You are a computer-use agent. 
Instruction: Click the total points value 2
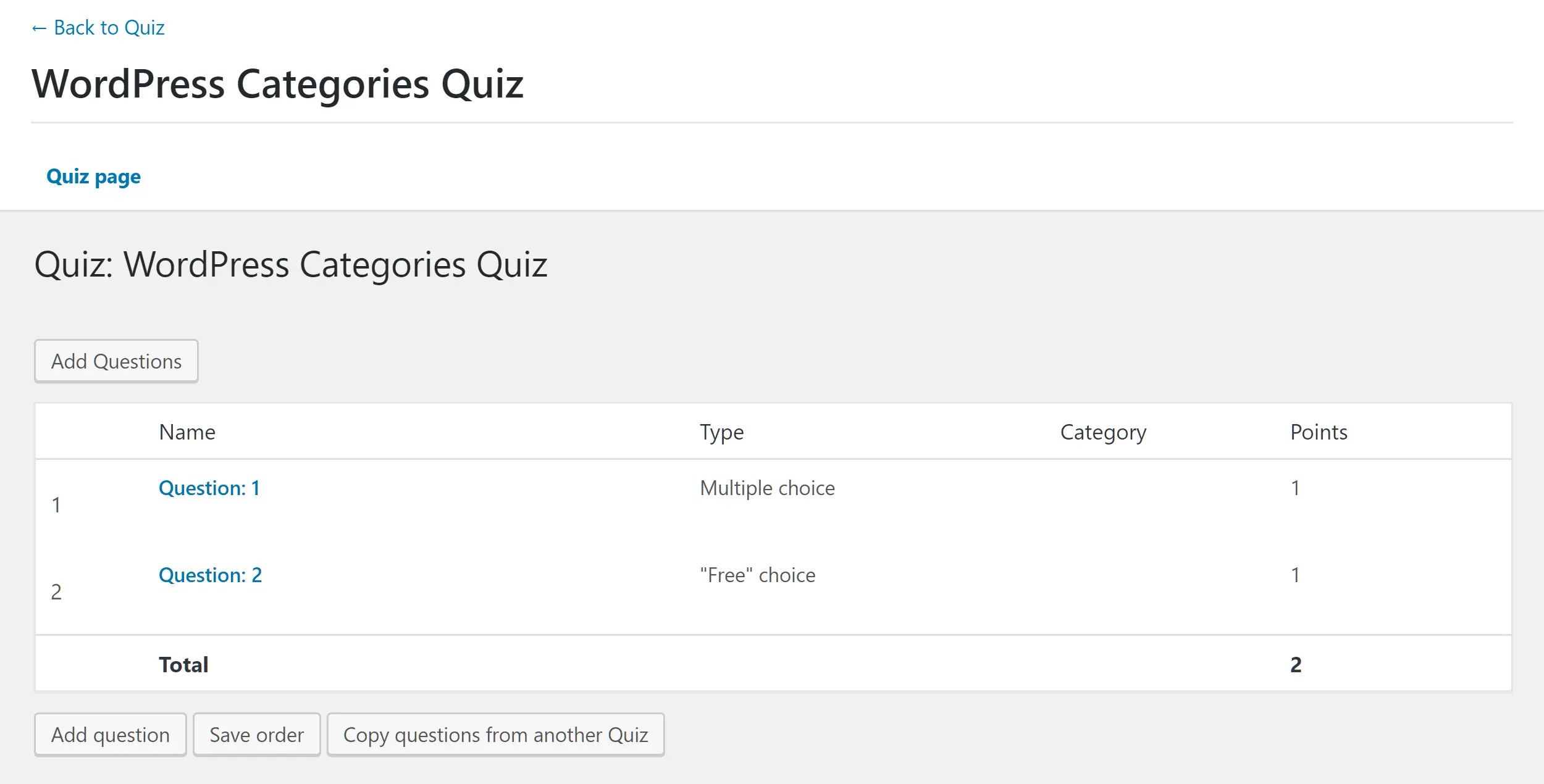point(1296,665)
